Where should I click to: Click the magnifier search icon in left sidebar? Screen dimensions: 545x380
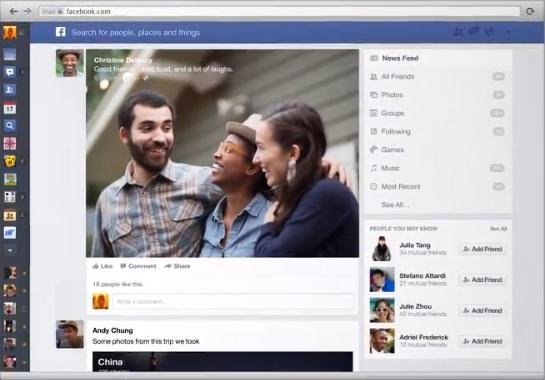coord(10,126)
